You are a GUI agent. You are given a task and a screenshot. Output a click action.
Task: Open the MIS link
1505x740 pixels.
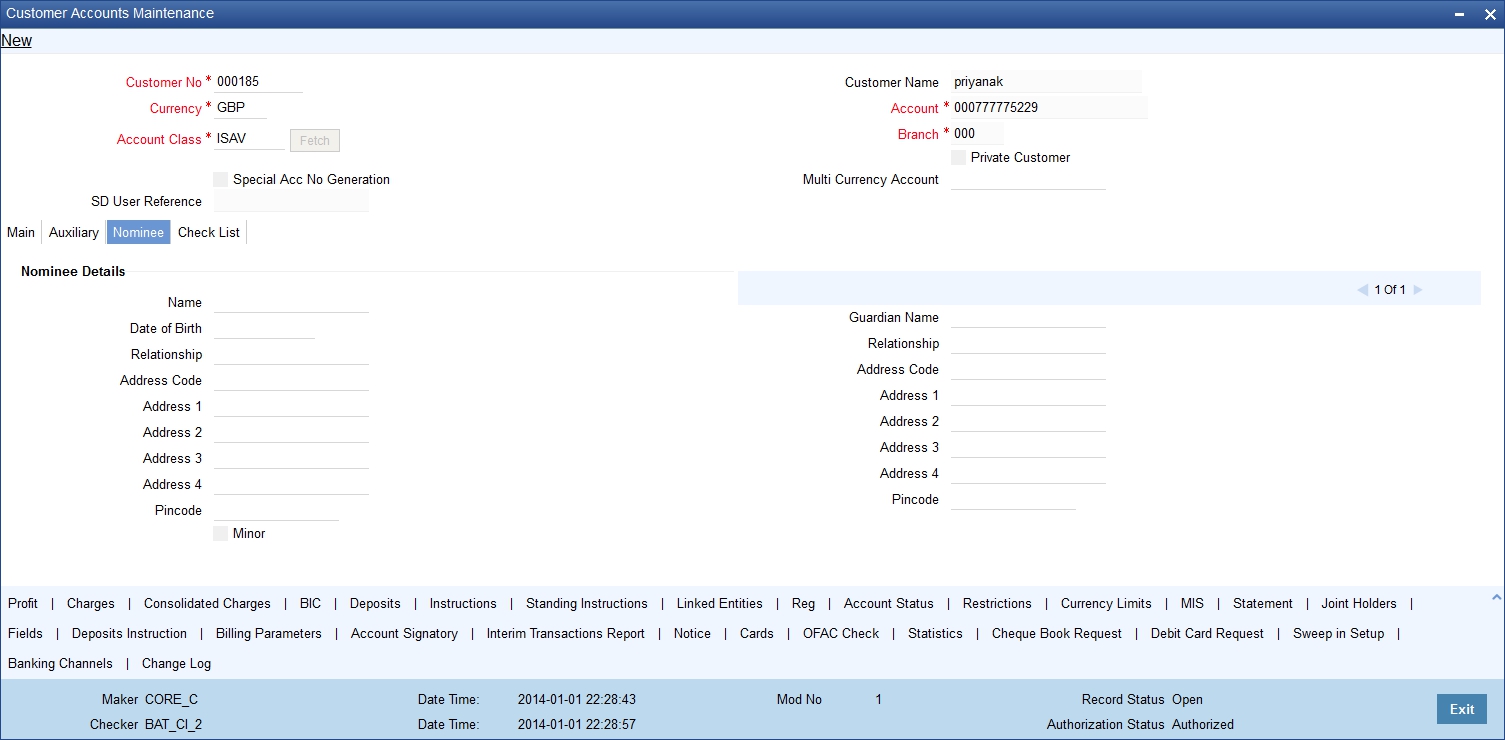point(1192,603)
